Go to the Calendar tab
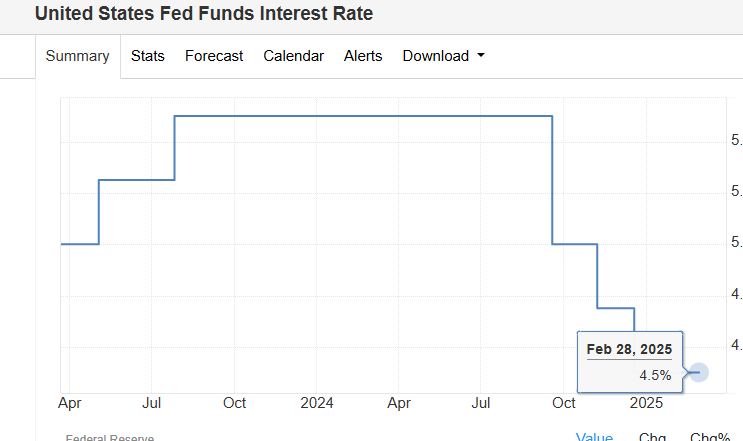The height and width of the screenshot is (441, 743). (293, 56)
